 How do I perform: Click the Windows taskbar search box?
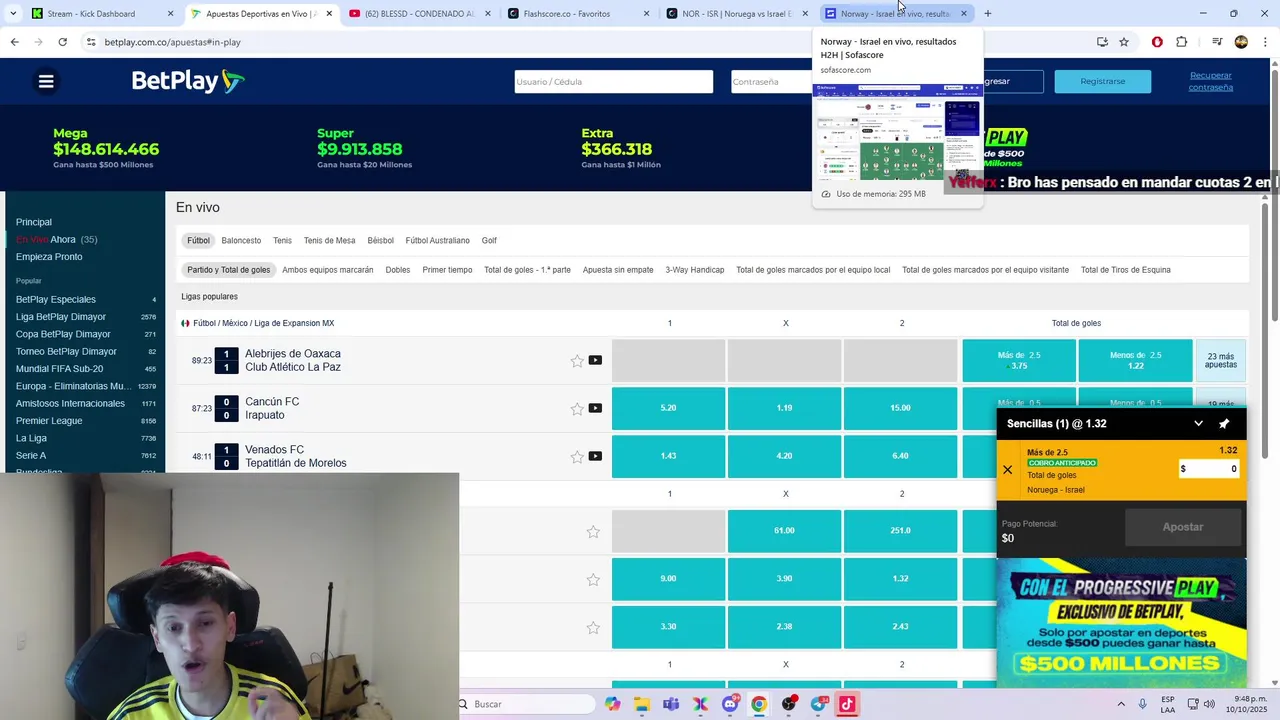coord(525,704)
